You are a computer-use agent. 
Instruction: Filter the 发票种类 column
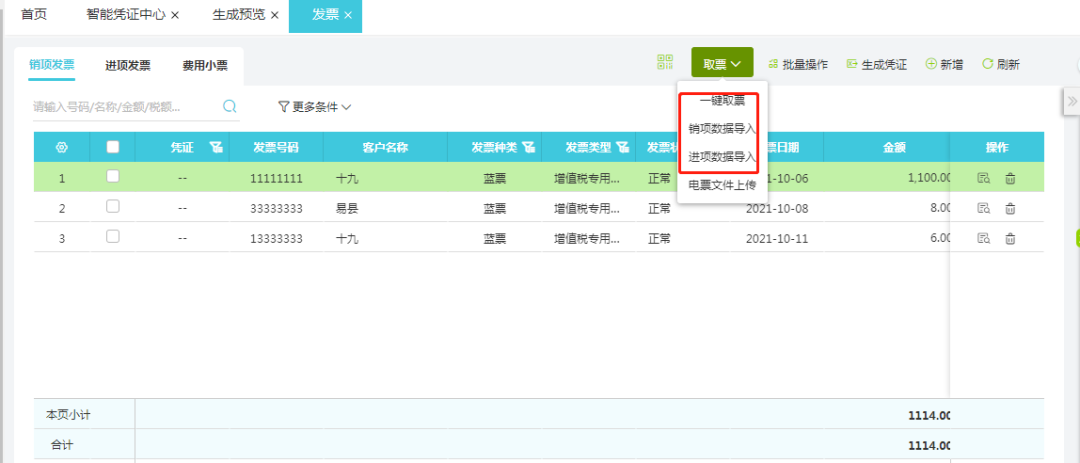tap(529, 147)
